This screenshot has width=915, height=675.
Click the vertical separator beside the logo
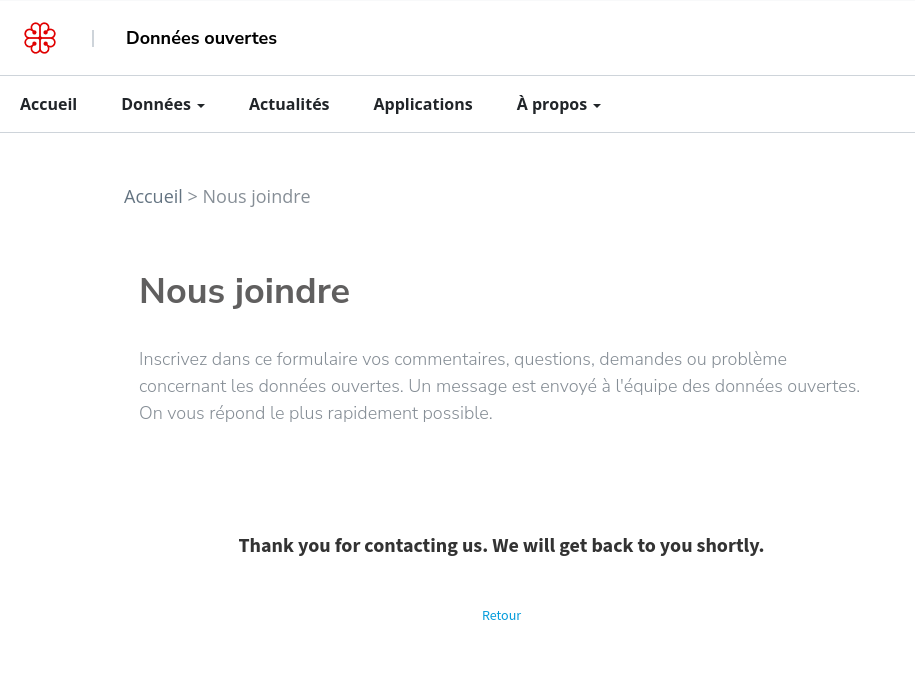click(x=93, y=39)
